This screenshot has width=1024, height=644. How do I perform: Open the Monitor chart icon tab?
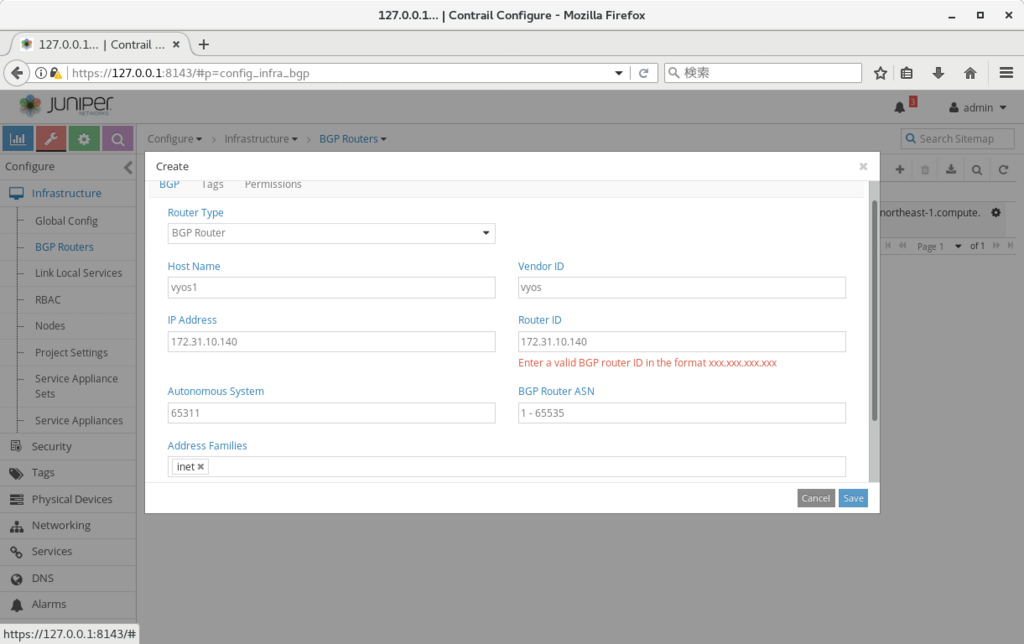pos(18,138)
